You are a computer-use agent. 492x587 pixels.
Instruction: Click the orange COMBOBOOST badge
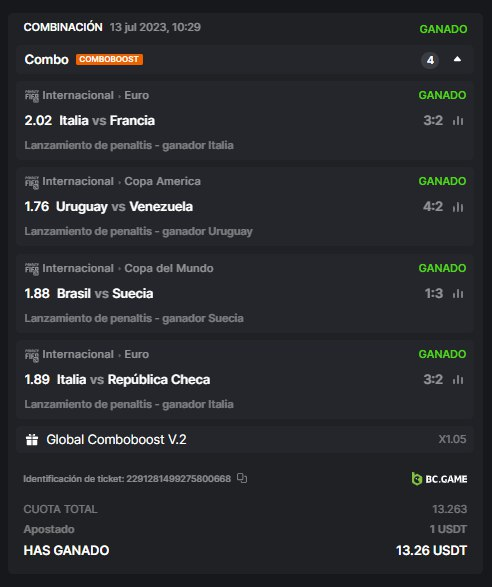[109, 60]
